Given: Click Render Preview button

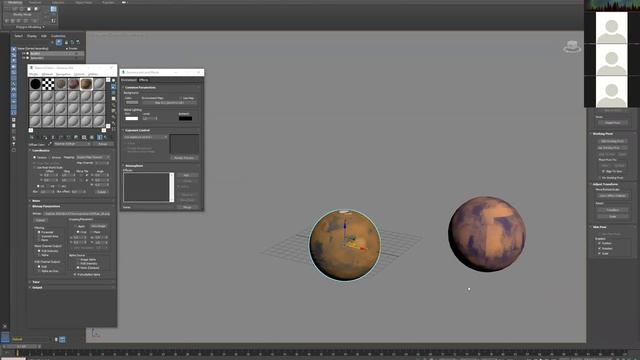Looking at the screenshot, I should click(184, 158).
